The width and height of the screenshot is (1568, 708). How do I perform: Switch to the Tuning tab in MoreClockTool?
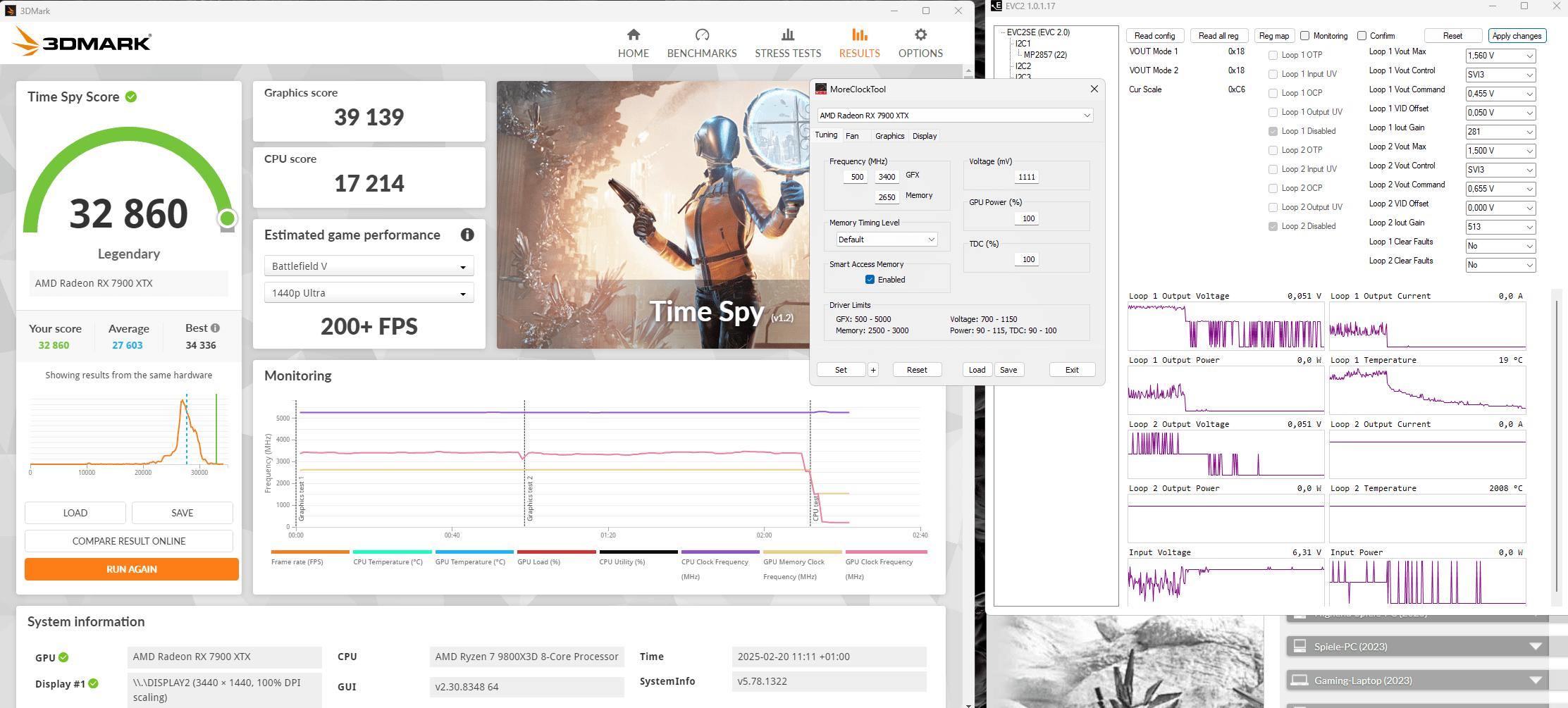click(x=826, y=135)
